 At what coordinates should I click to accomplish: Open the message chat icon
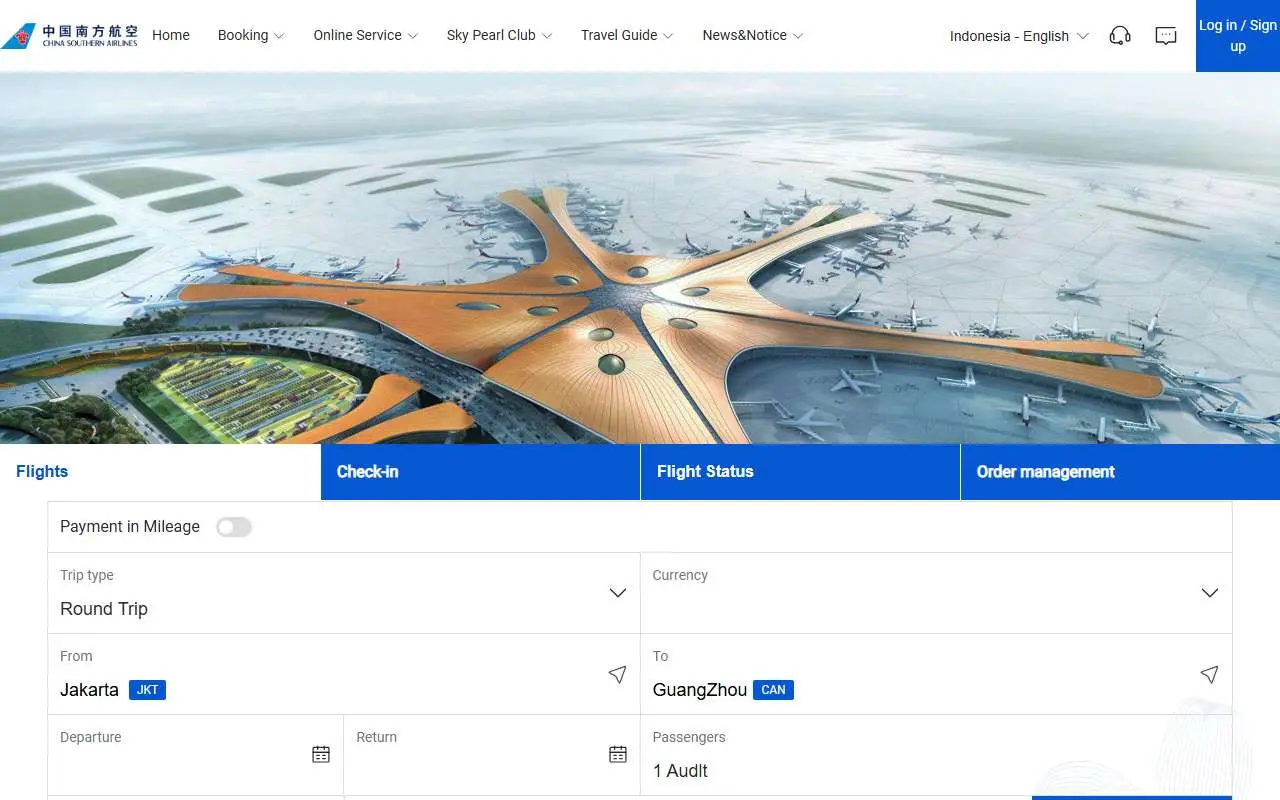(1166, 36)
